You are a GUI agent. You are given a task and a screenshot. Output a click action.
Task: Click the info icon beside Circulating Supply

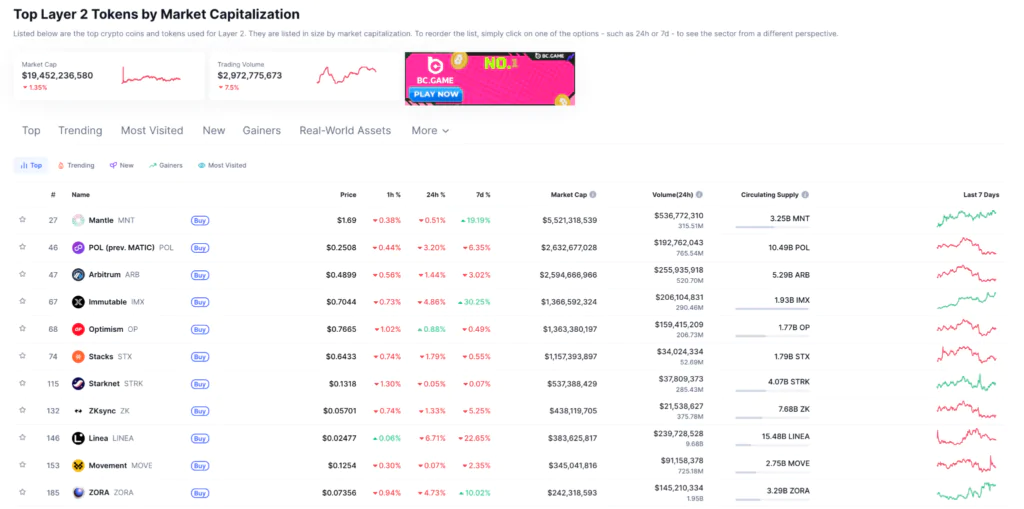click(805, 195)
